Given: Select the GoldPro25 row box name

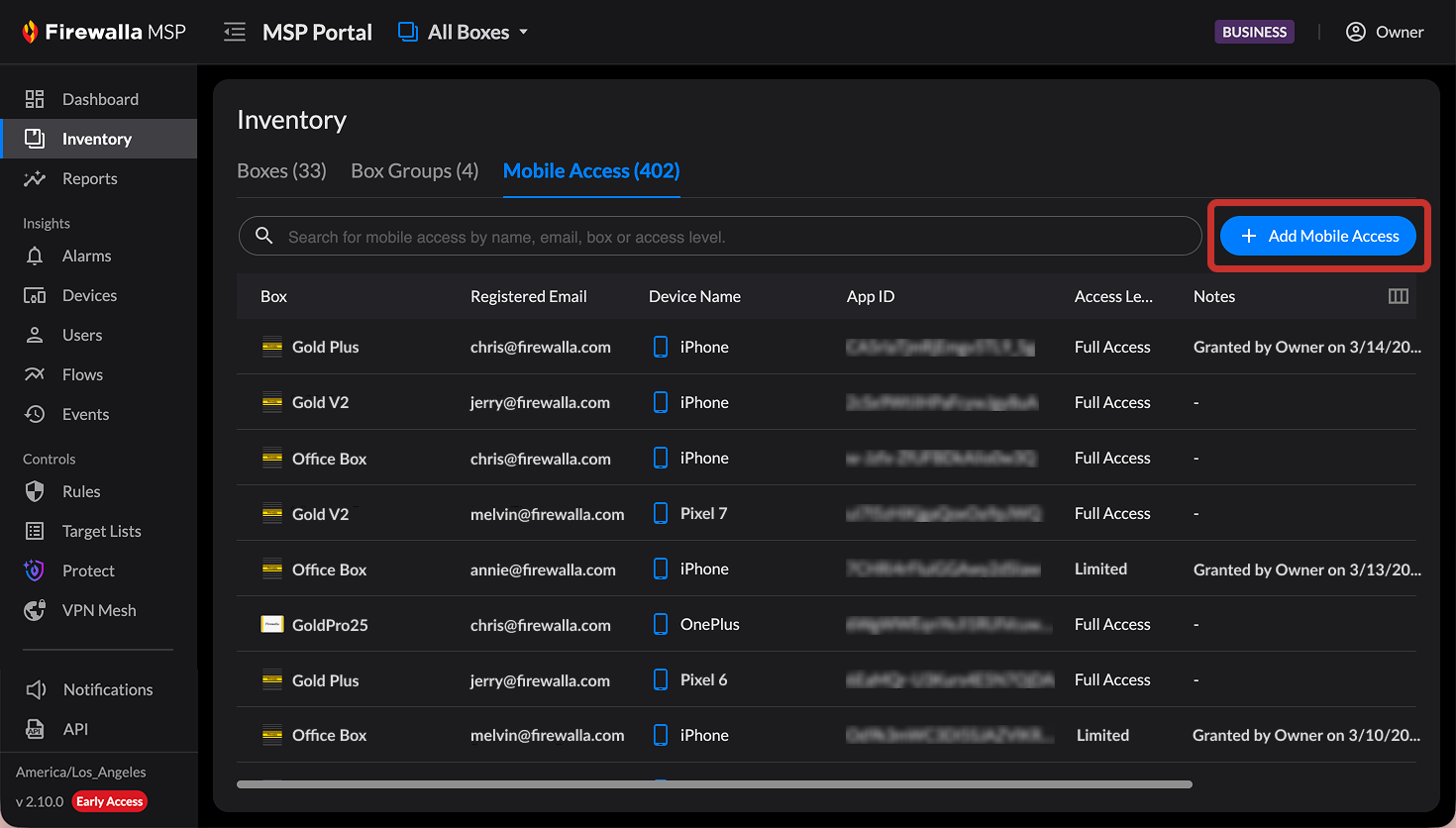Looking at the screenshot, I should coord(330,625).
